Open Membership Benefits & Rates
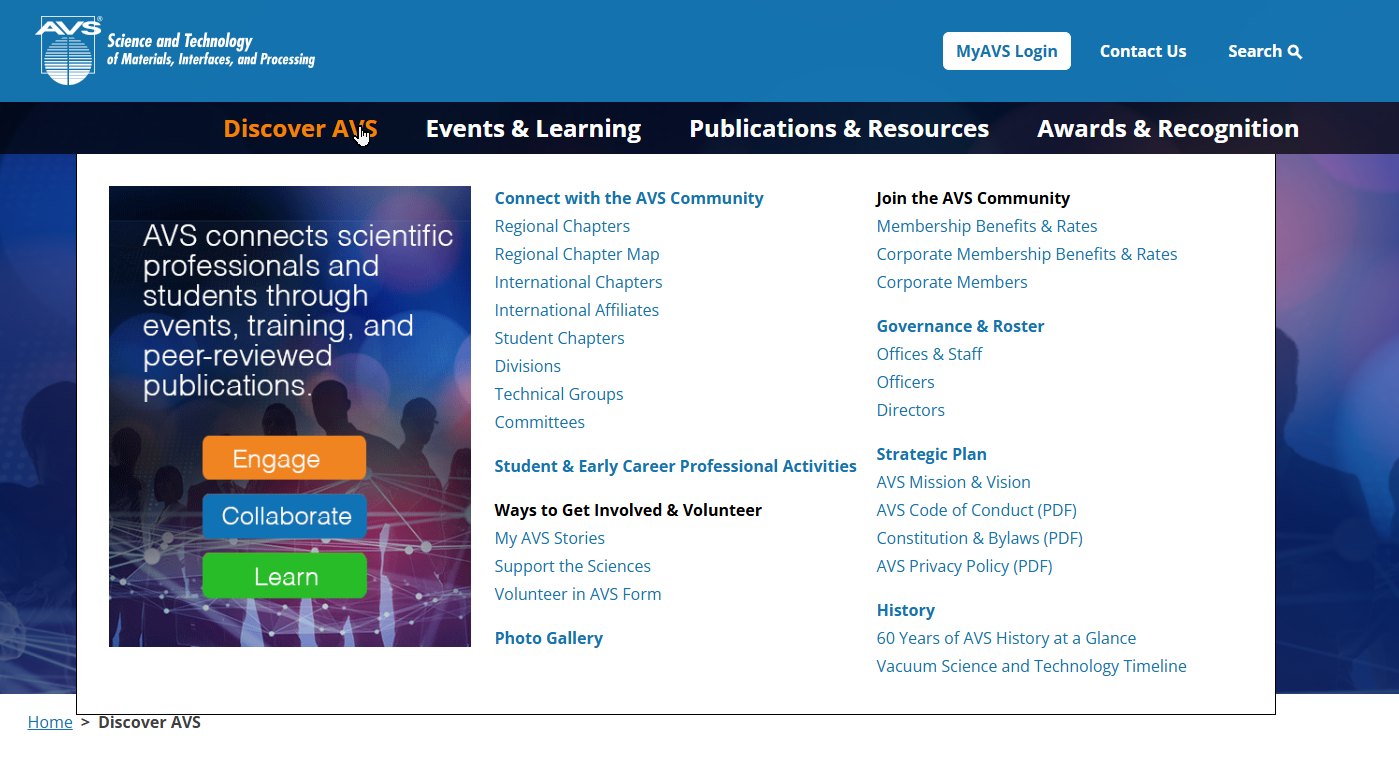The image size is (1399, 780). point(987,226)
